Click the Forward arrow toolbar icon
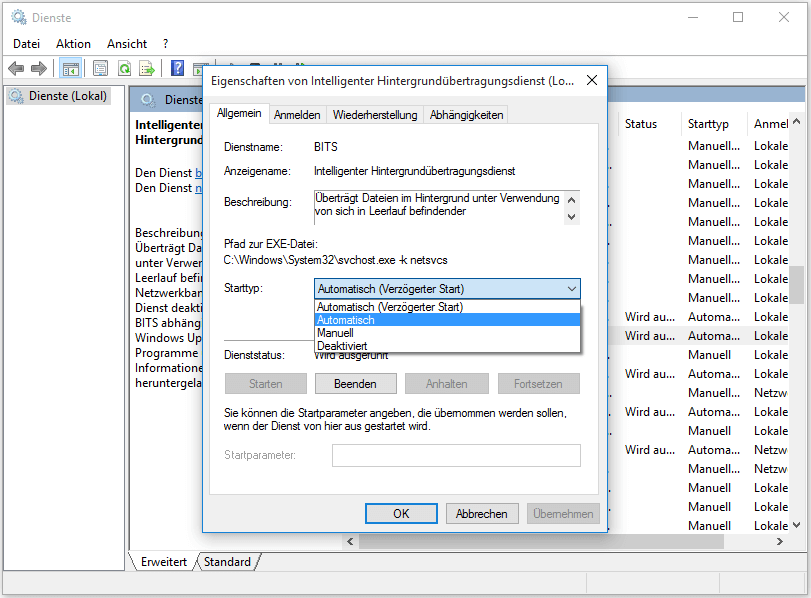 click(39, 68)
